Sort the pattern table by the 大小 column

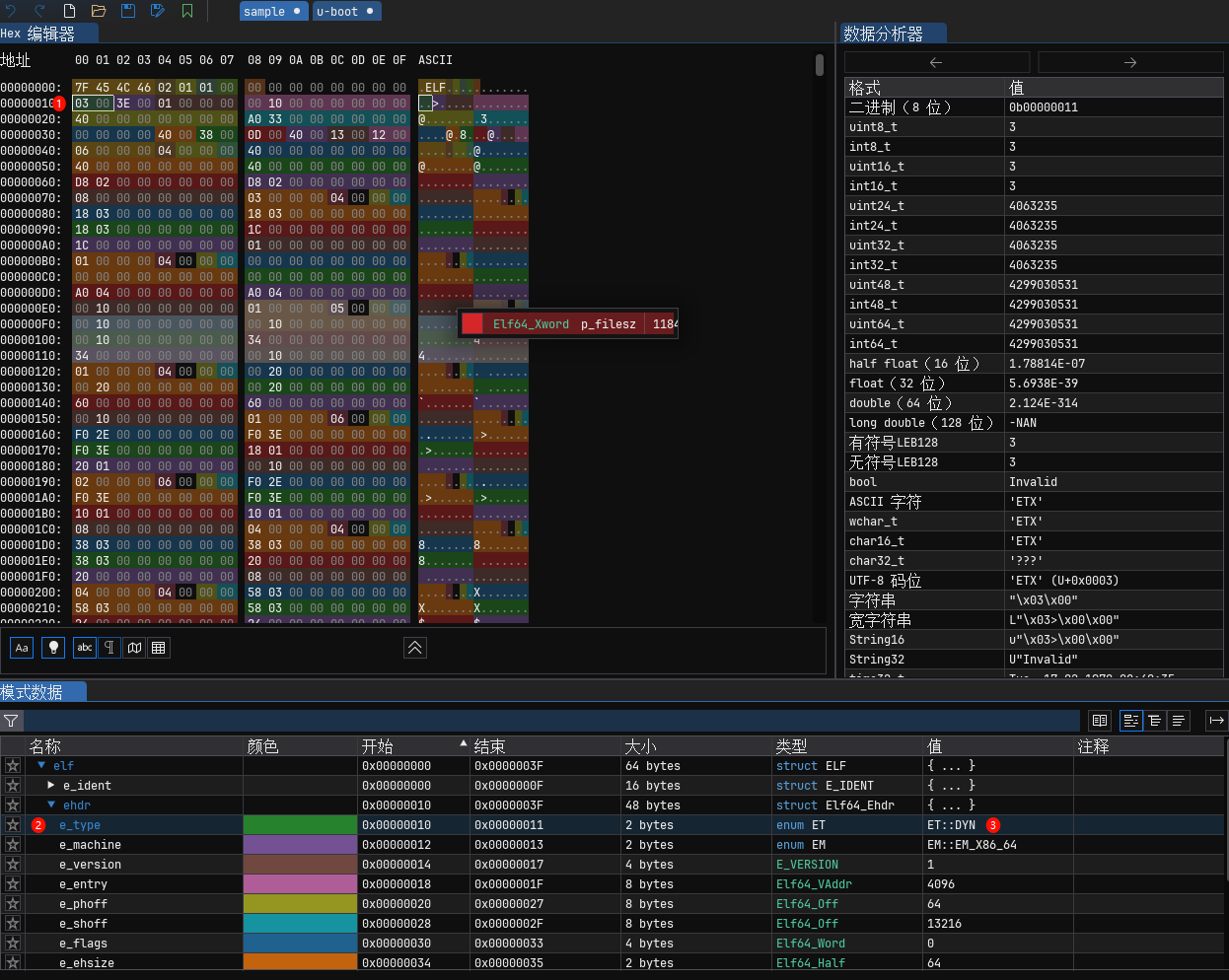(x=641, y=746)
